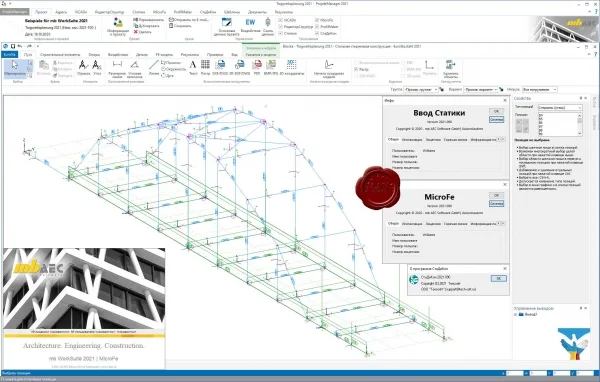Click OK in Ввод Статики dialog
600x382 pixels.
pos(496,111)
